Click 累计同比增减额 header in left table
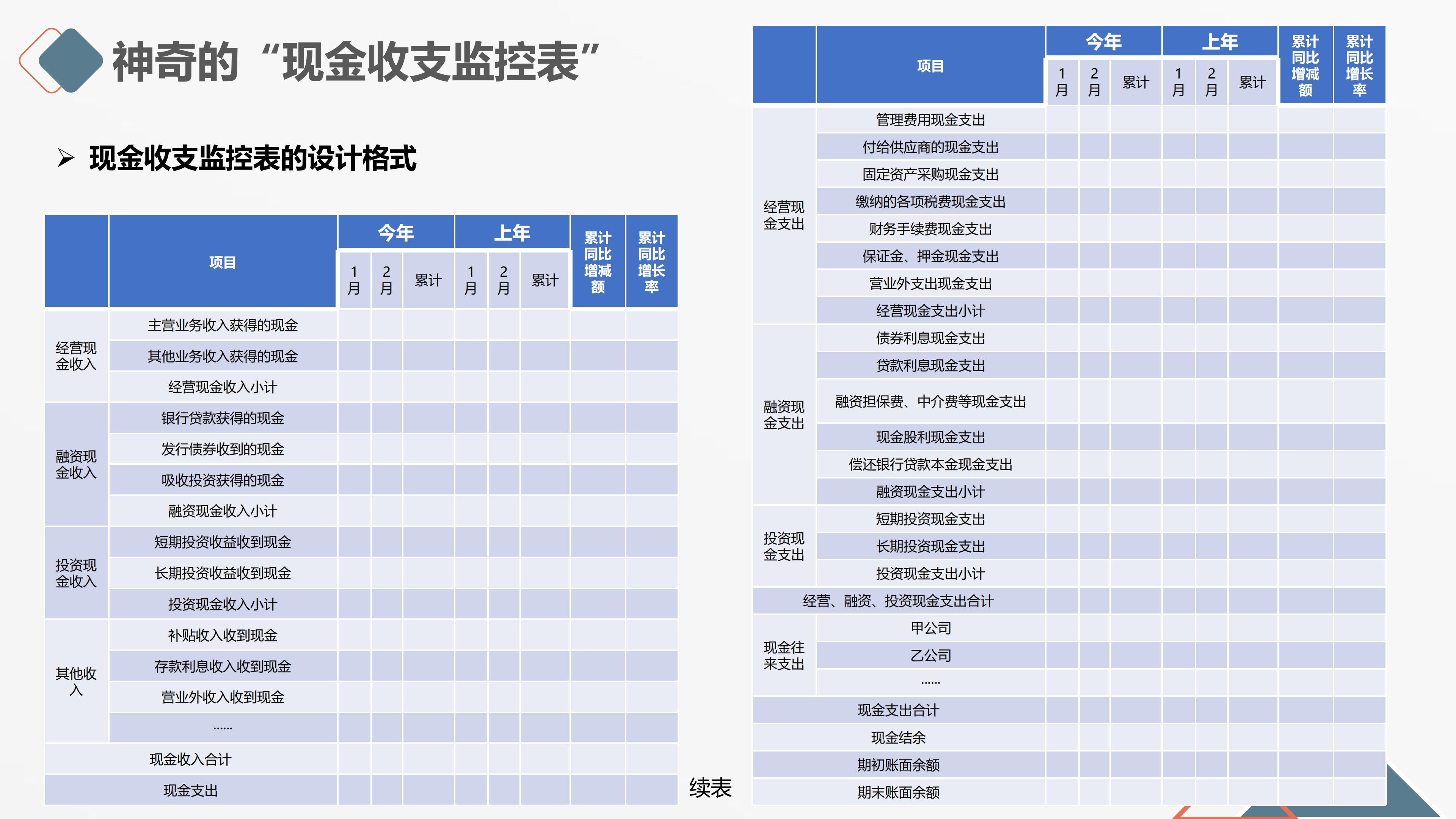The height and width of the screenshot is (819, 1456). (x=598, y=262)
